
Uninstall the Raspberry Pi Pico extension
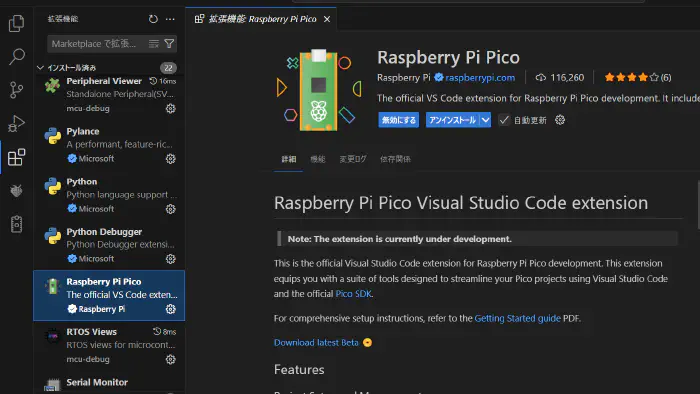coord(453,120)
